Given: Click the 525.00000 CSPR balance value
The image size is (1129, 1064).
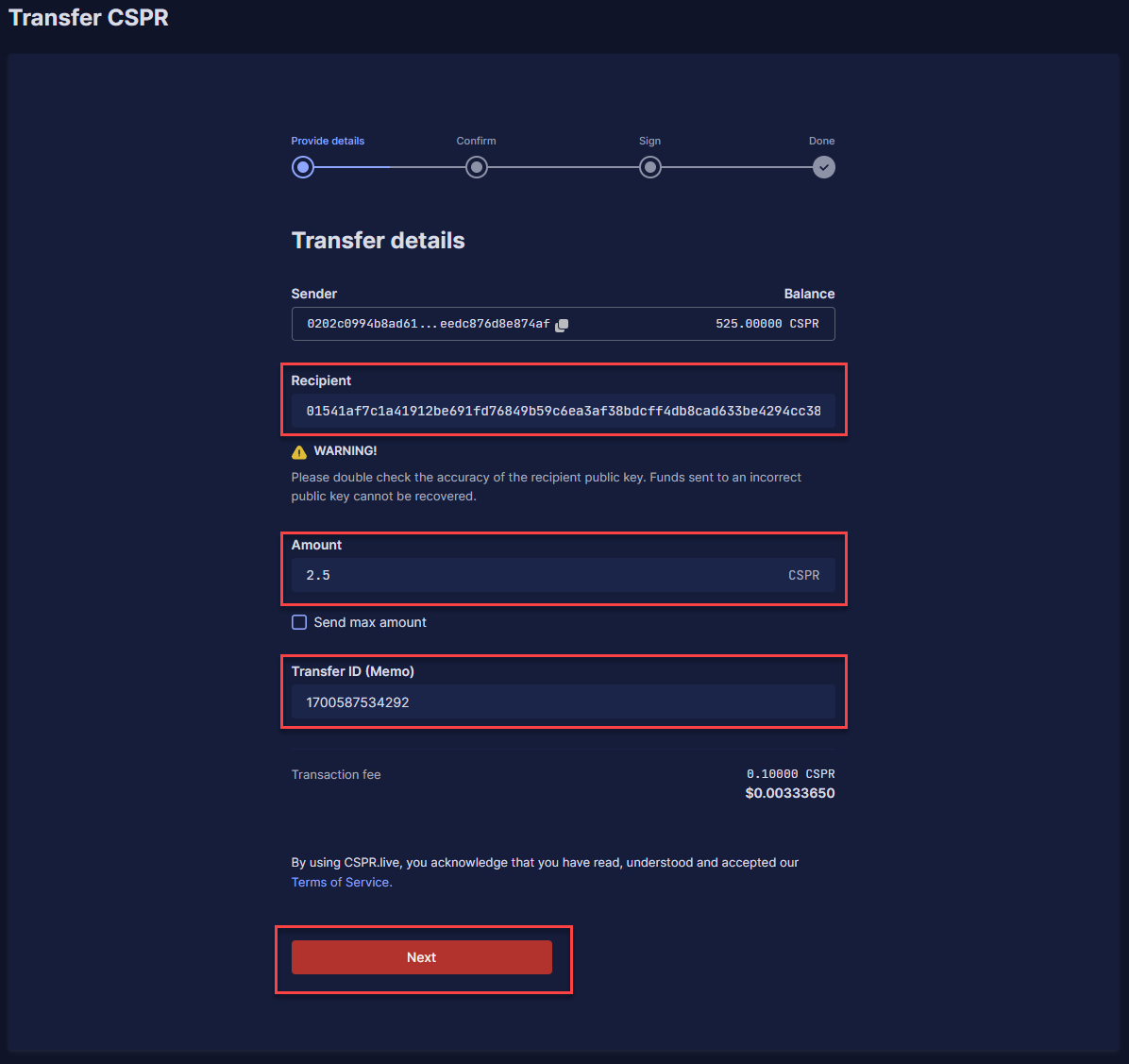Looking at the screenshot, I should pos(767,324).
